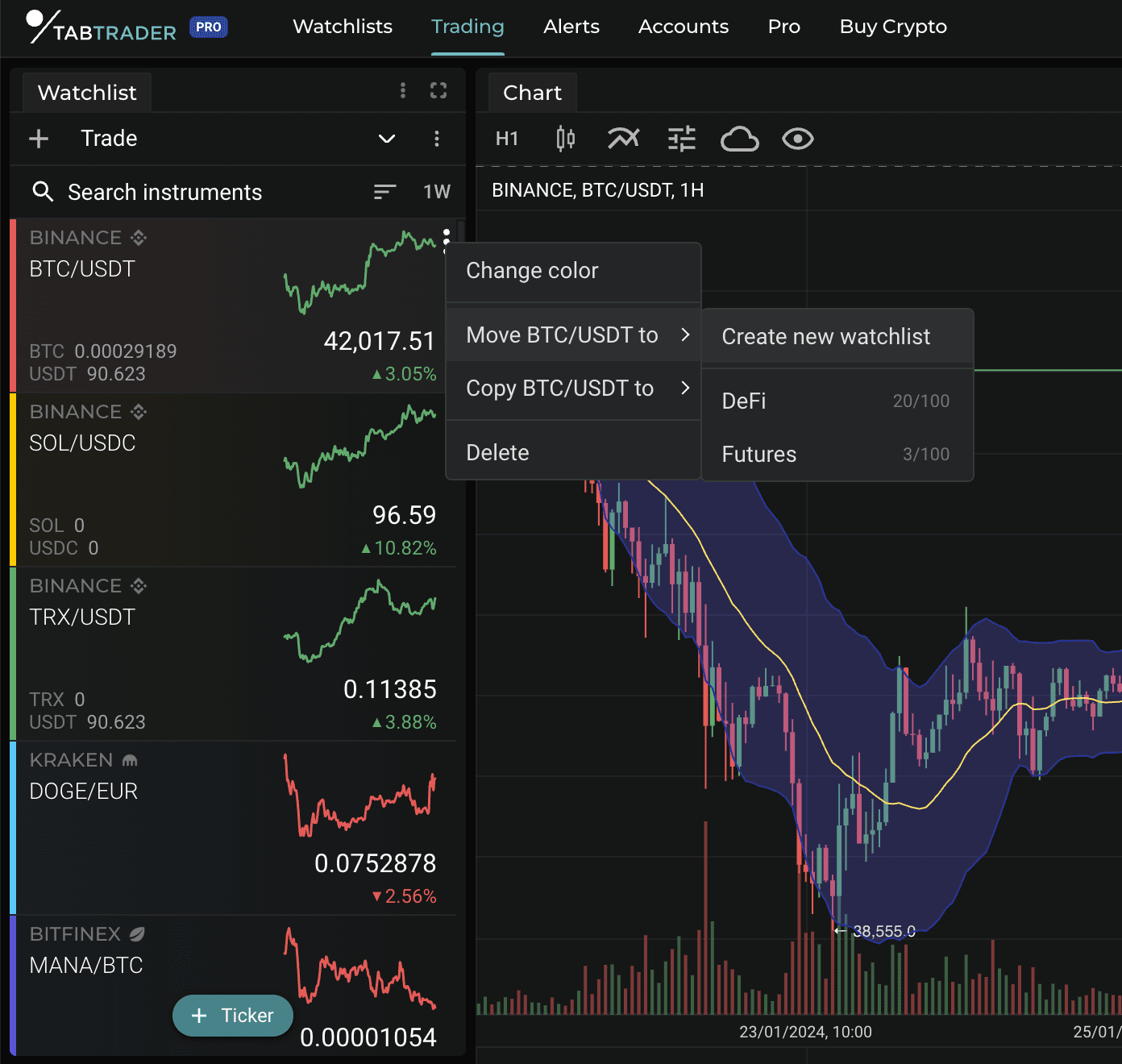Select the Chart panel tab
1122x1064 pixels.
(532, 93)
